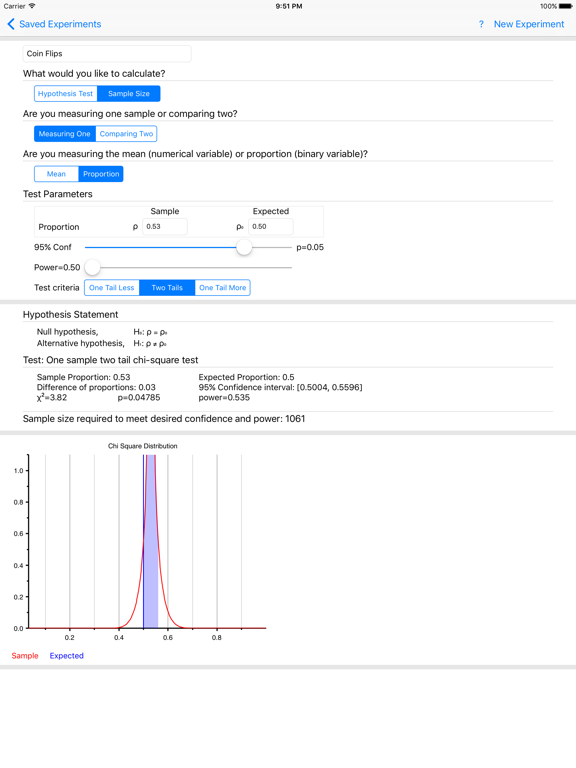Click the Chi Square Distribution chart title
The width and height of the screenshot is (576, 768).
point(143,446)
